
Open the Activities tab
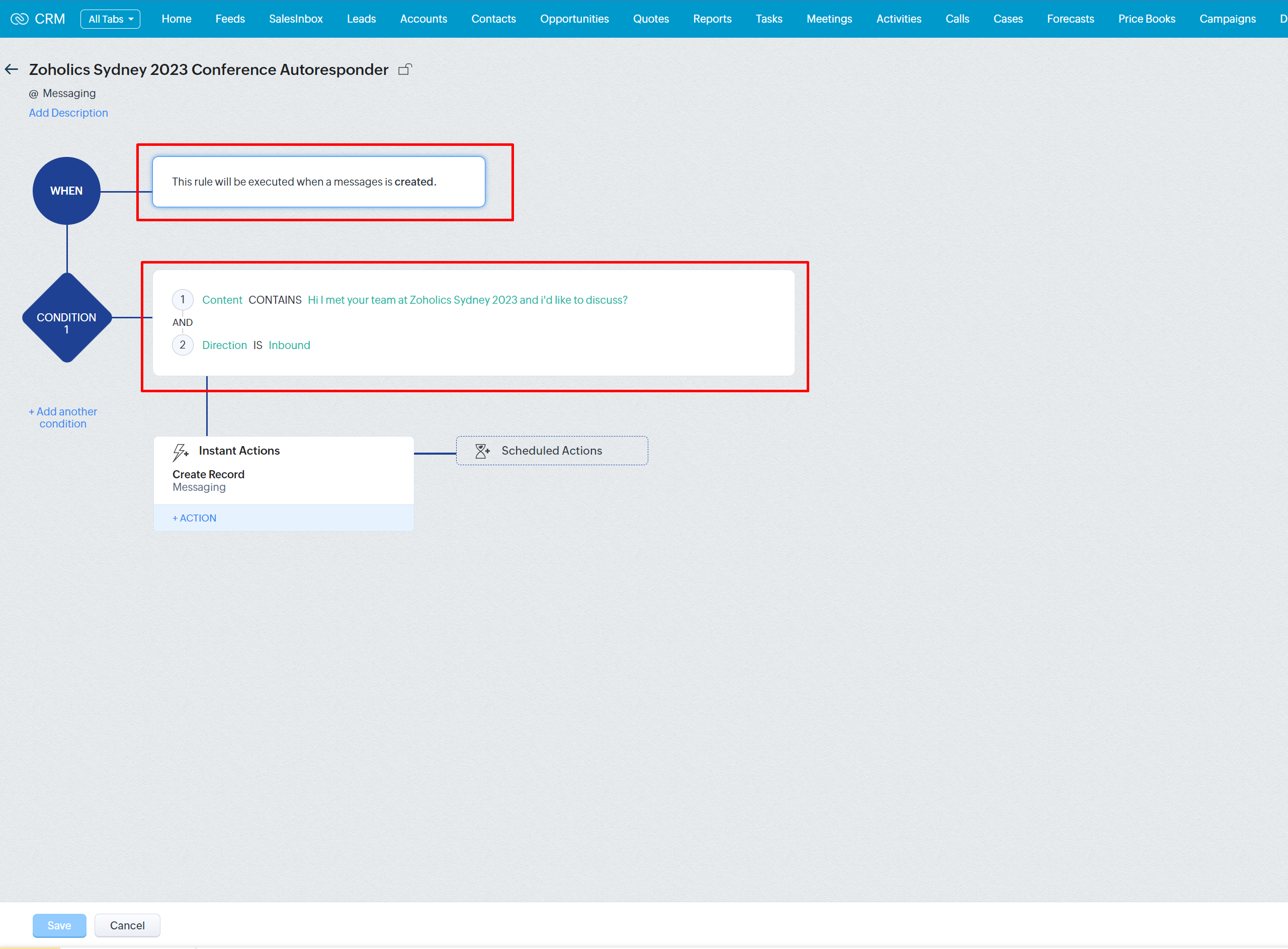pyautogui.click(x=899, y=19)
